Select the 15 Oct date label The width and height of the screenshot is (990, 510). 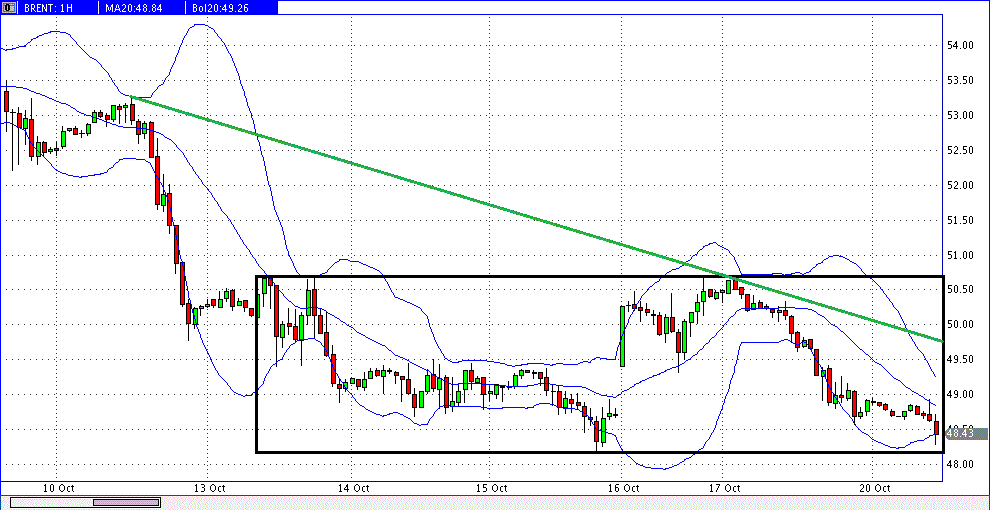click(x=492, y=488)
